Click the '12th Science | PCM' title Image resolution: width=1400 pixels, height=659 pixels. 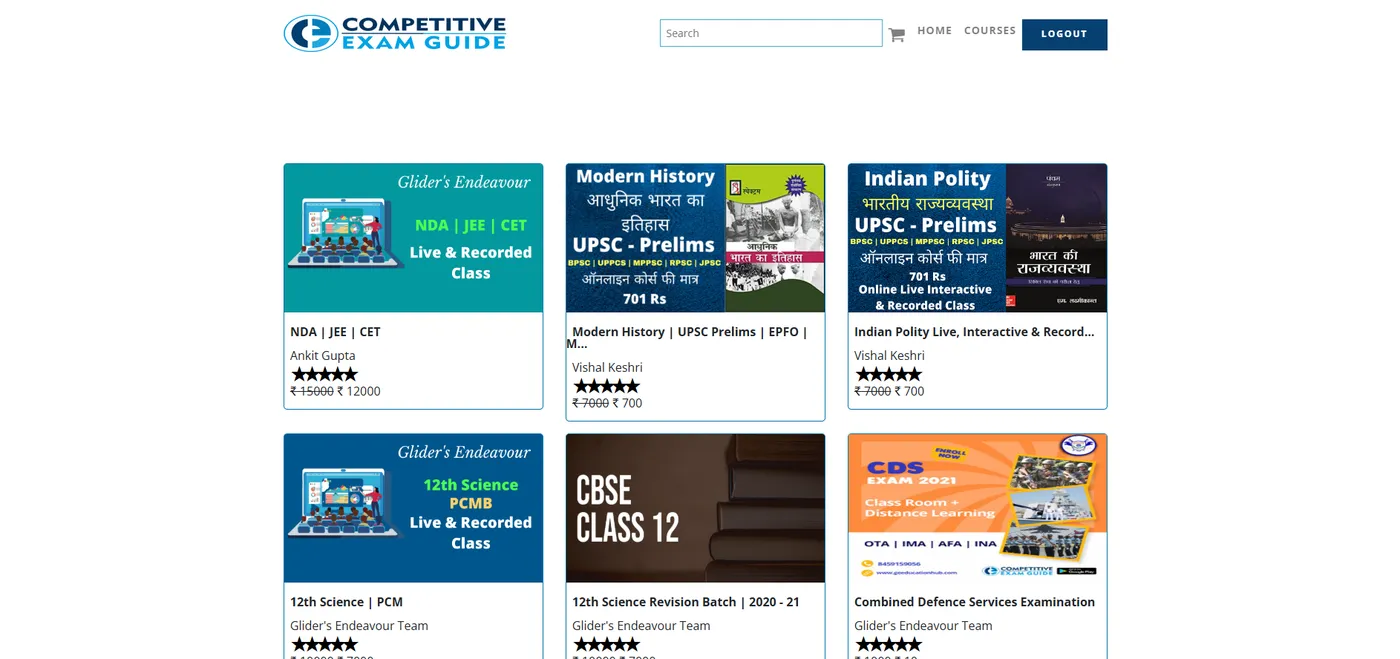point(346,602)
